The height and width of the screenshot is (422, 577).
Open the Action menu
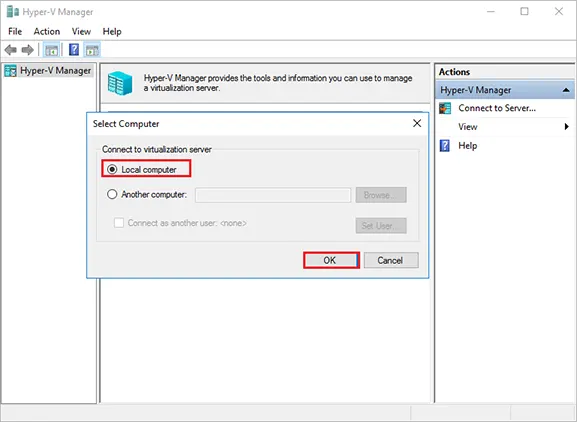click(x=47, y=32)
